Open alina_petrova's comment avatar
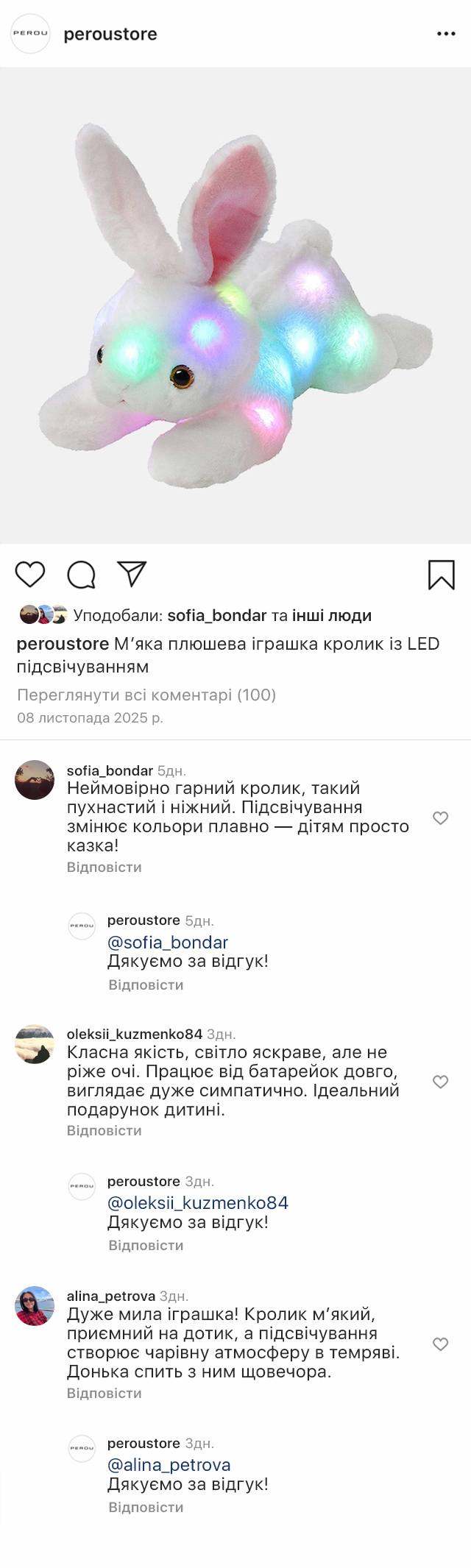Image resolution: width=471 pixels, height=1568 pixels. pos(35,1306)
